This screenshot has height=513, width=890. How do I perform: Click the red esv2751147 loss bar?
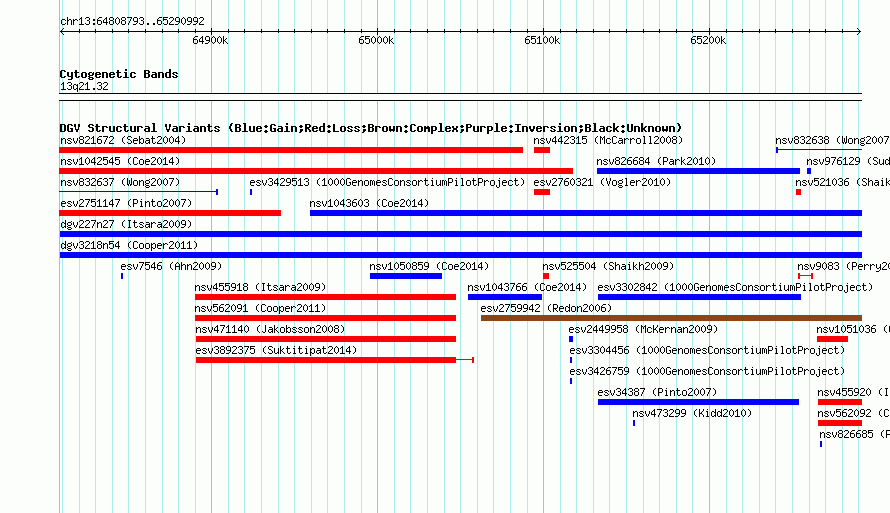click(x=170, y=213)
